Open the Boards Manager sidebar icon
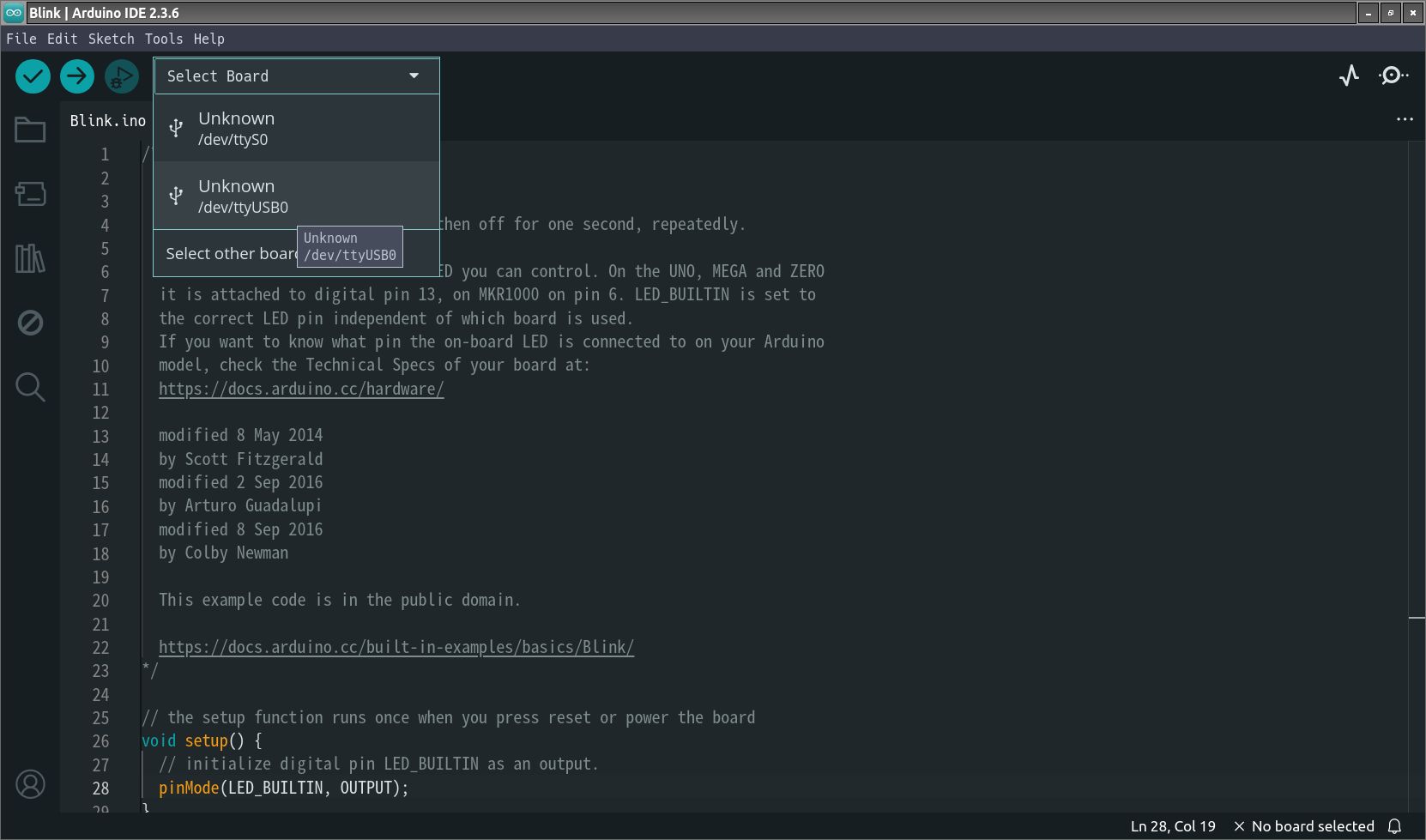Image resolution: width=1426 pixels, height=840 pixels. [x=30, y=194]
